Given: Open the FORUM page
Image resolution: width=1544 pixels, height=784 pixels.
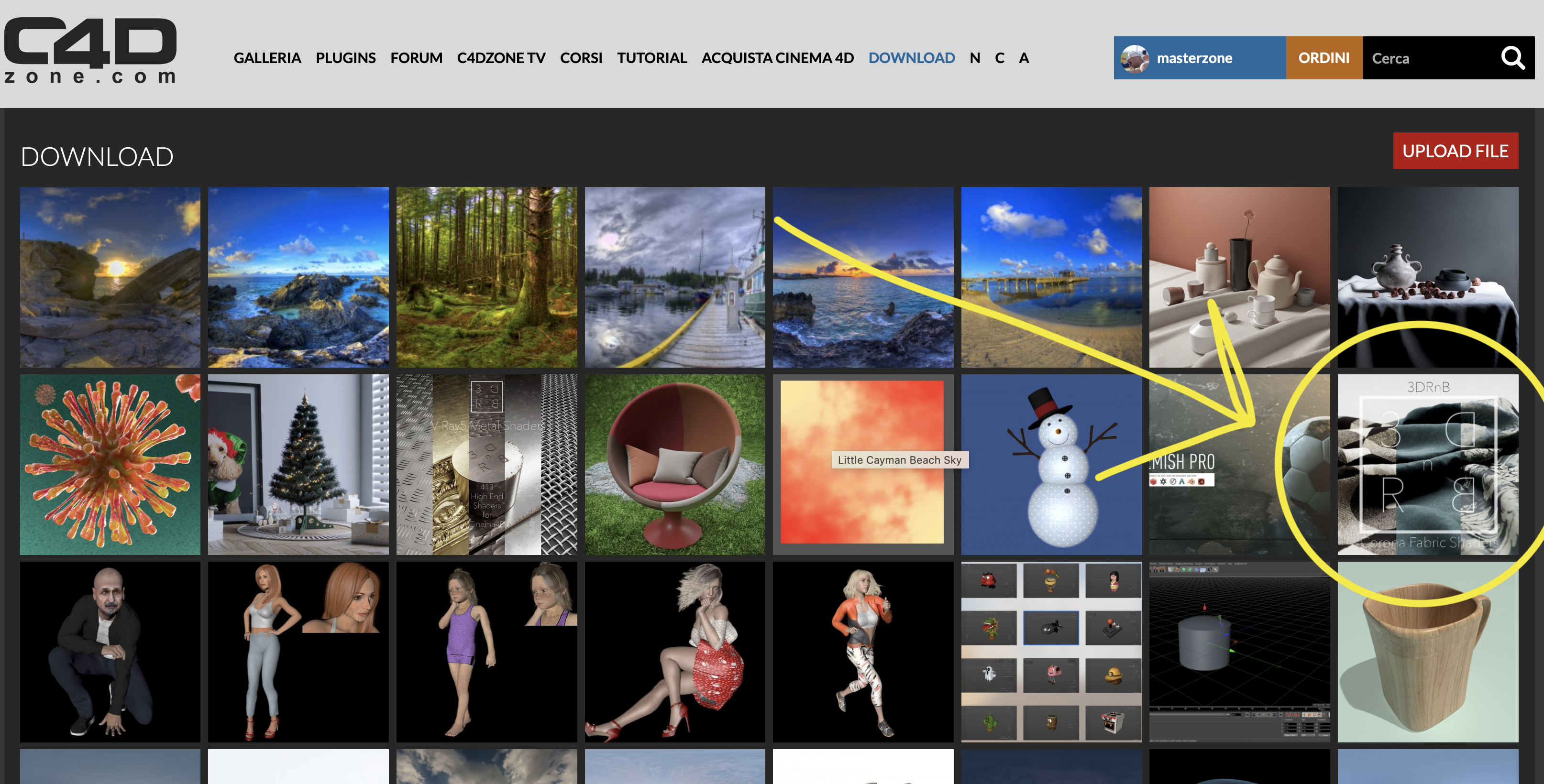Looking at the screenshot, I should tap(416, 58).
